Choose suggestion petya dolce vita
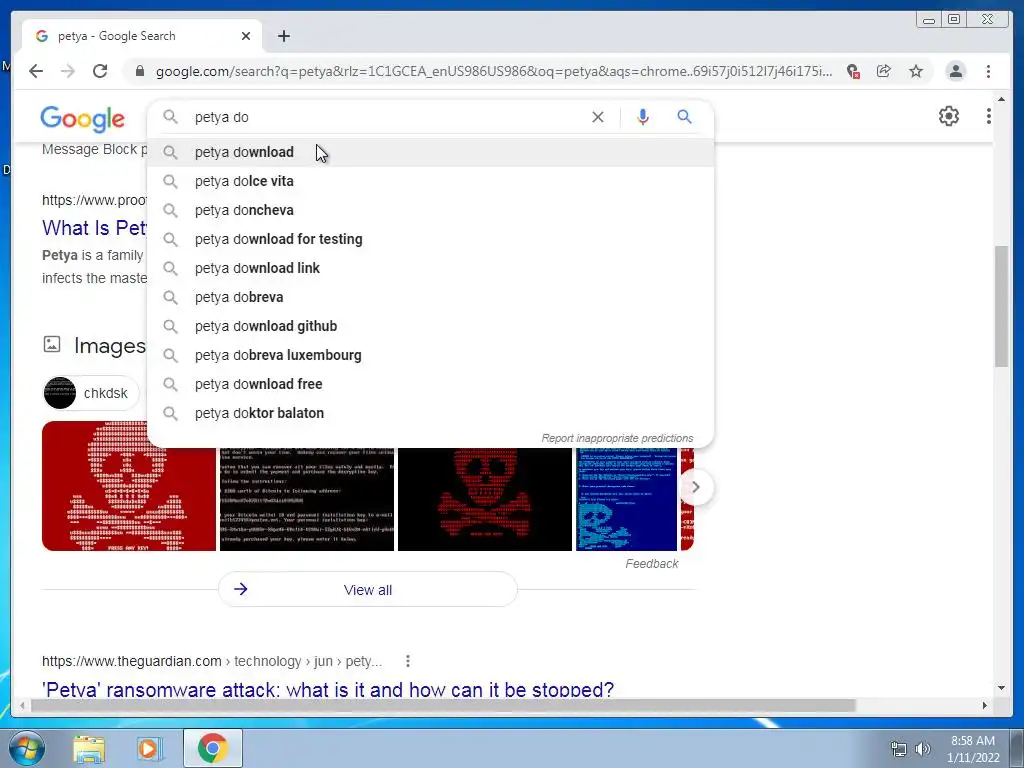The image size is (1024, 768). click(x=430, y=181)
